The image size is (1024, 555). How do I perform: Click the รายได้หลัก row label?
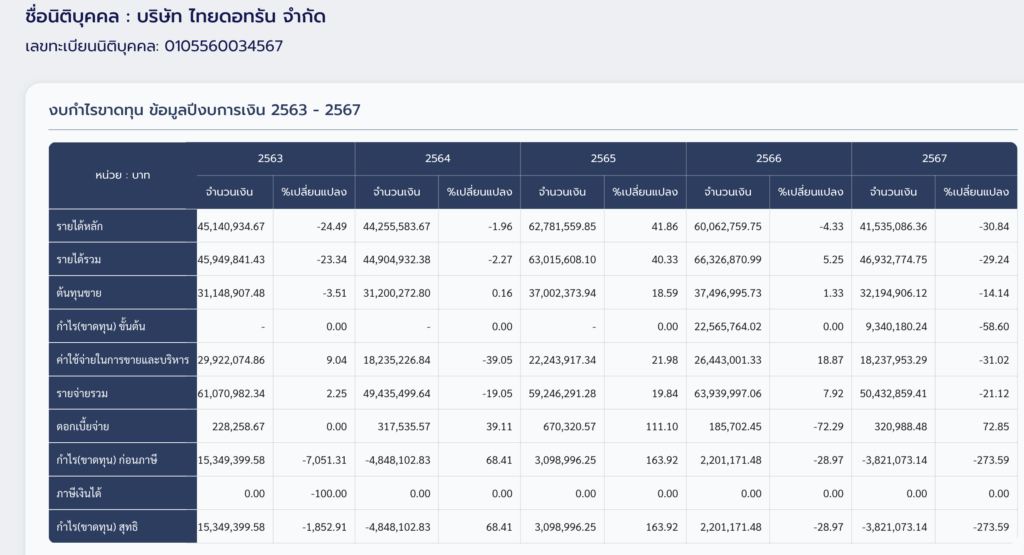pyautogui.click(x=80, y=226)
